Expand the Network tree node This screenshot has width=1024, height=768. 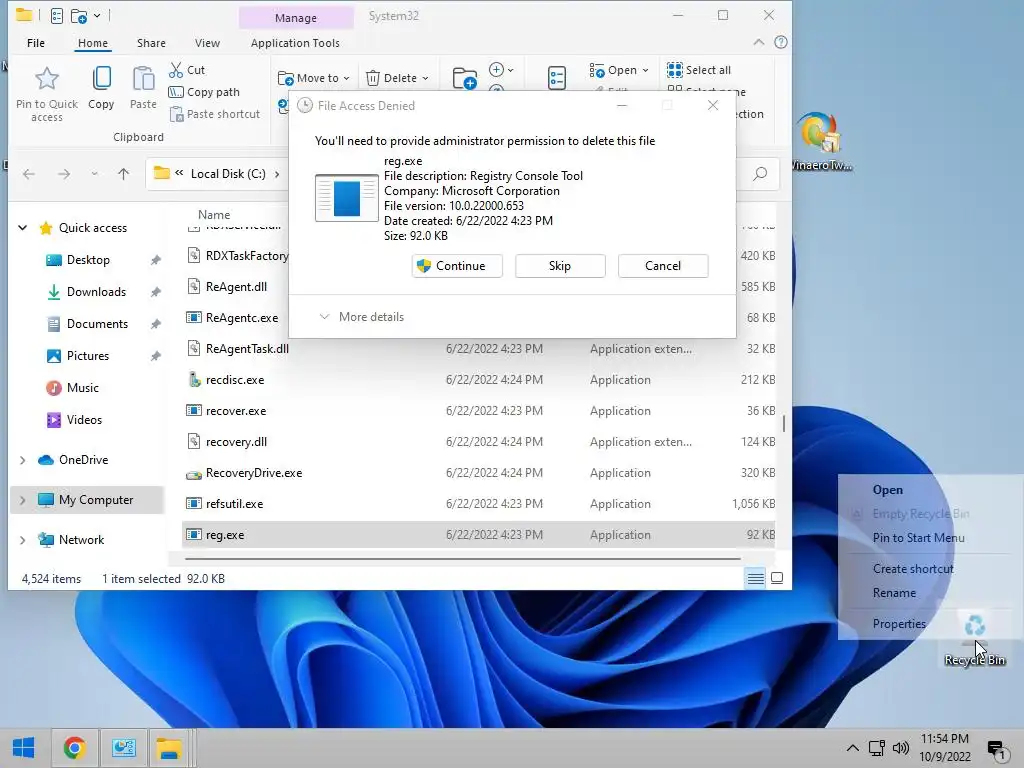point(22,539)
